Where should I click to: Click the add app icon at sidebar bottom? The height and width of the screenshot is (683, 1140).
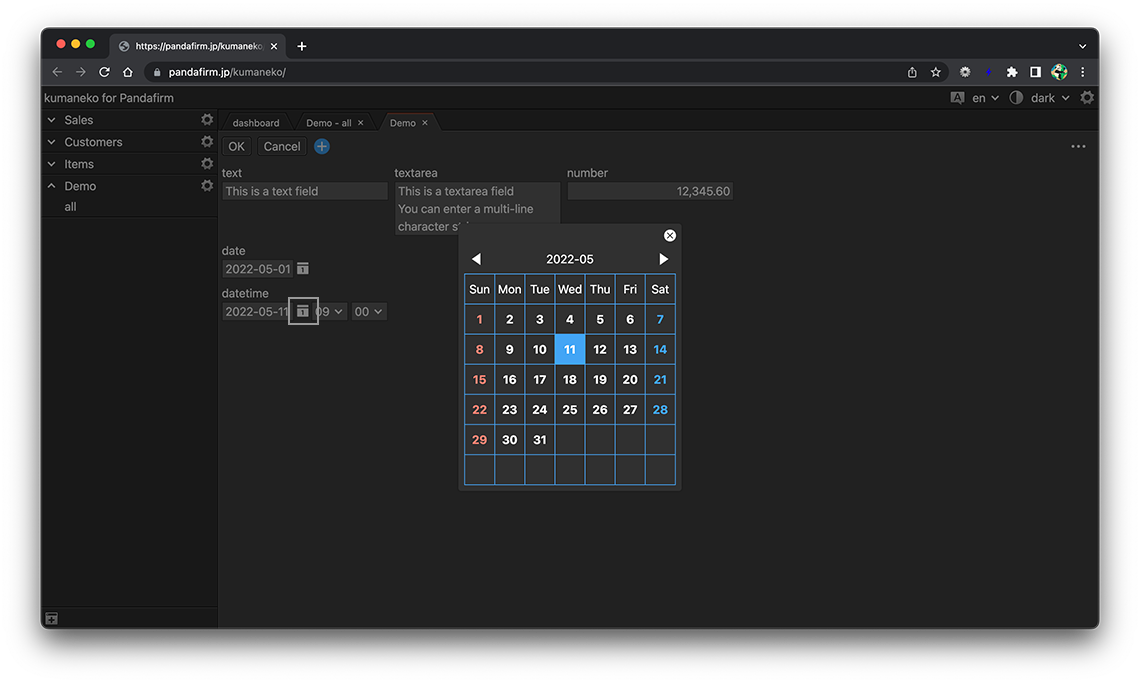[x=52, y=619]
